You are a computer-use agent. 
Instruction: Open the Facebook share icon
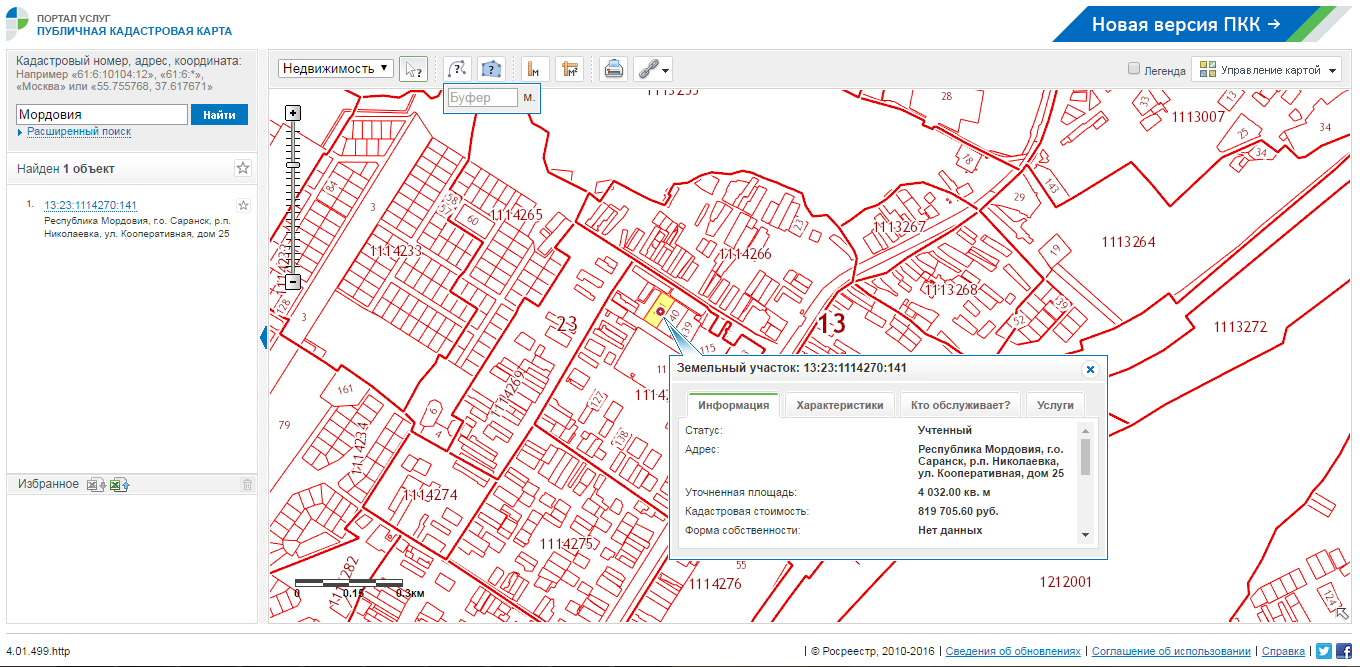(x=1344, y=651)
